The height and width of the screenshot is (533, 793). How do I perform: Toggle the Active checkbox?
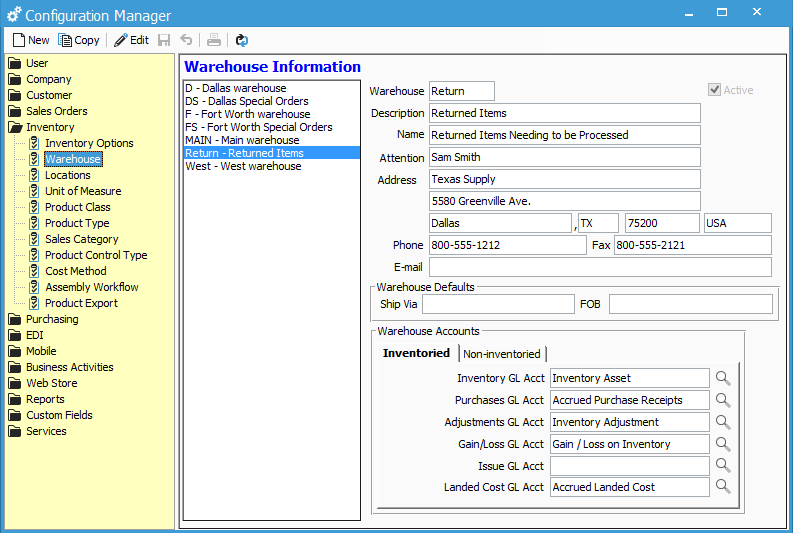[714, 90]
